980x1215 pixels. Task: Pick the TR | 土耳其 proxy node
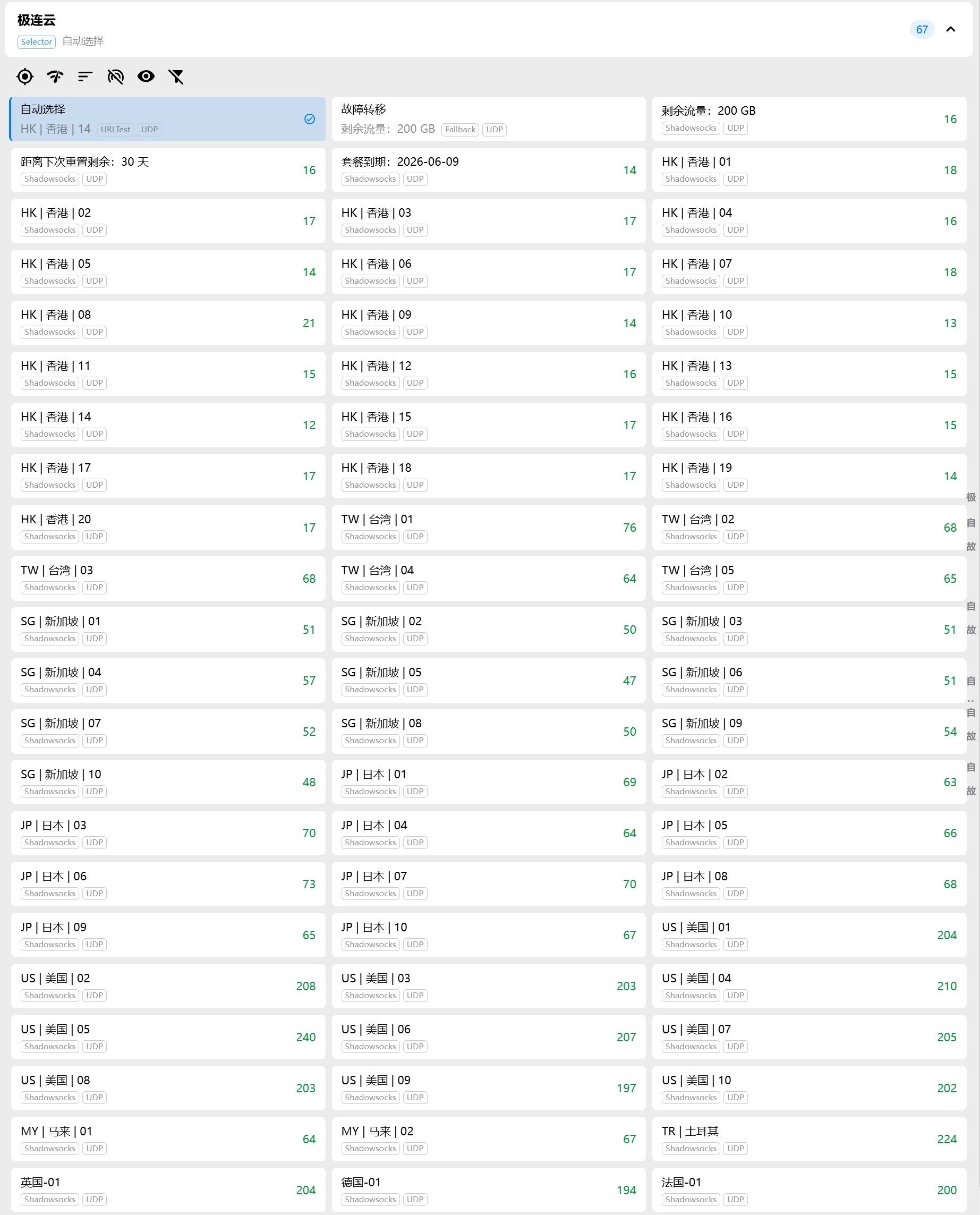pyautogui.click(x=809, y=1139)
